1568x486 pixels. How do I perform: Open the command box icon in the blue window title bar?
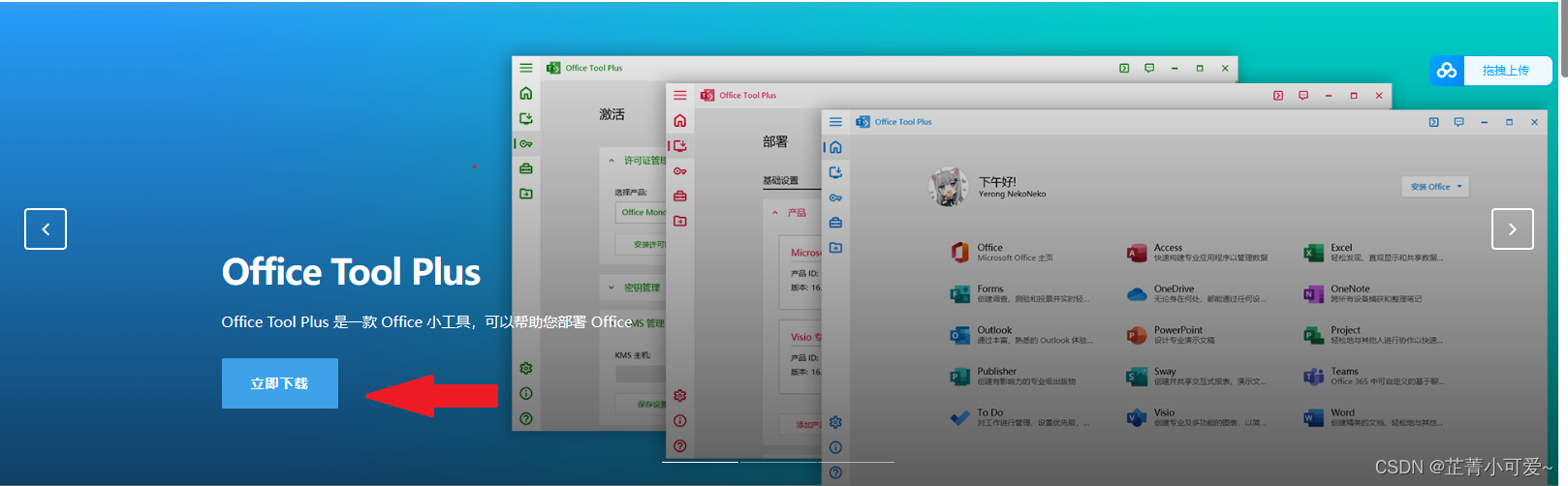[x=1433, y=122]
